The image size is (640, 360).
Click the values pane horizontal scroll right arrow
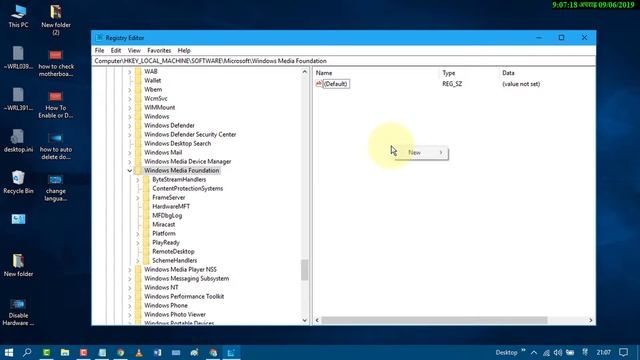591,320
